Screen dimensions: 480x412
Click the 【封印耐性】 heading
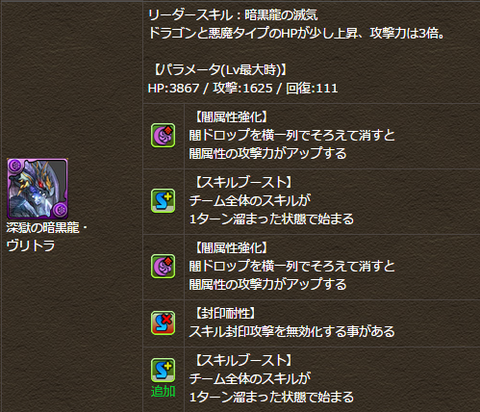(224, 313)
